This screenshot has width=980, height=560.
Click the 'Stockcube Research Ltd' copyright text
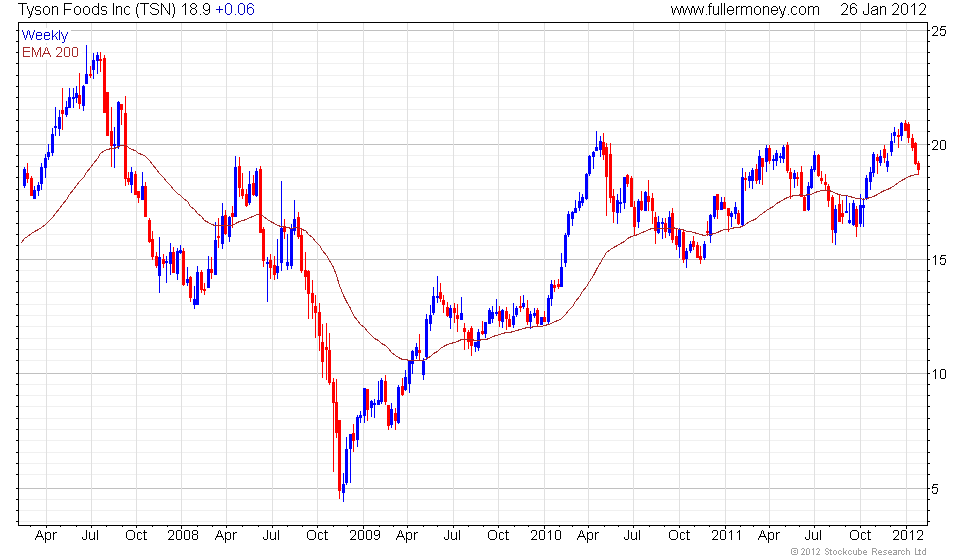[x=875, y=552]
